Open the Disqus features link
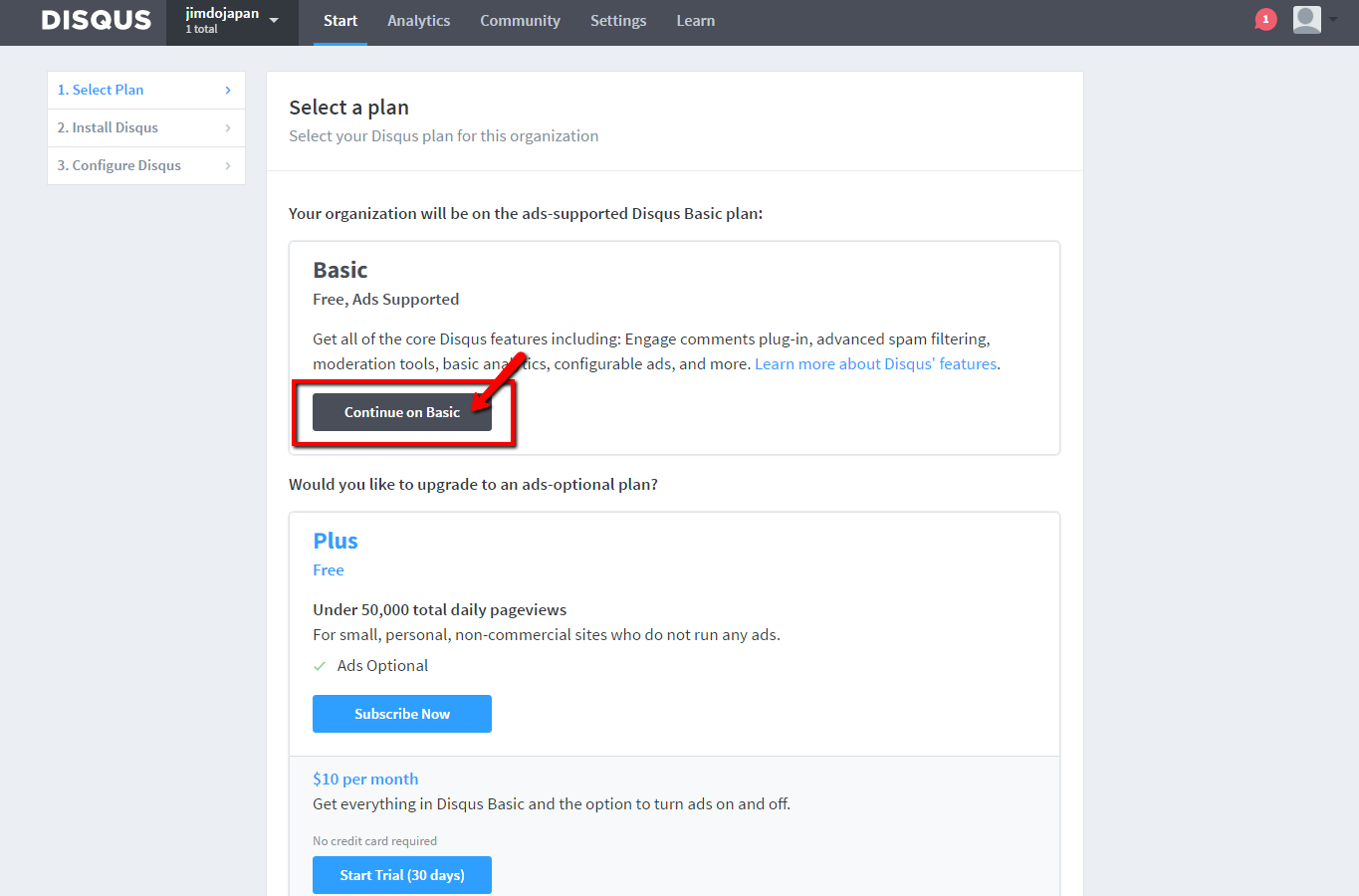The height and width of the screenshot is (896, 1359). click(875, 363)
